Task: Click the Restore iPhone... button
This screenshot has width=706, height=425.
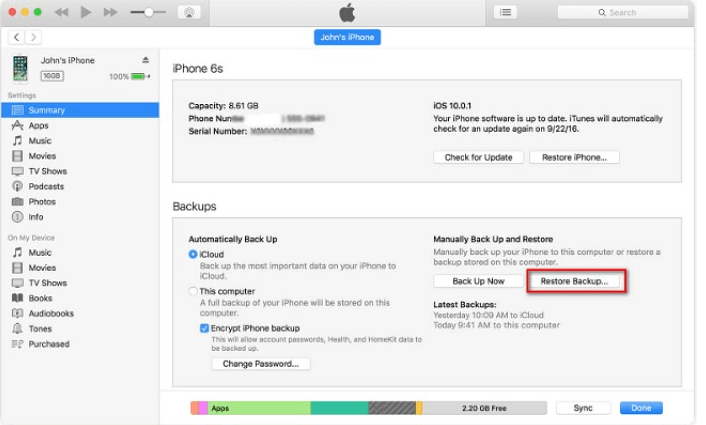Action: point(574,158)
